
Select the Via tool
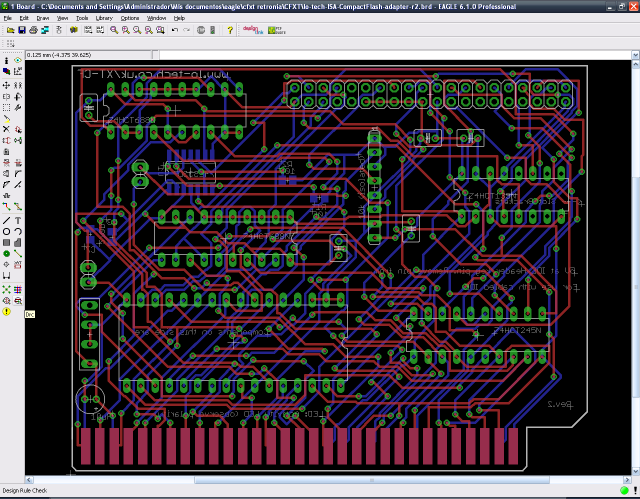pyautogui.click(x=6, y=254)
